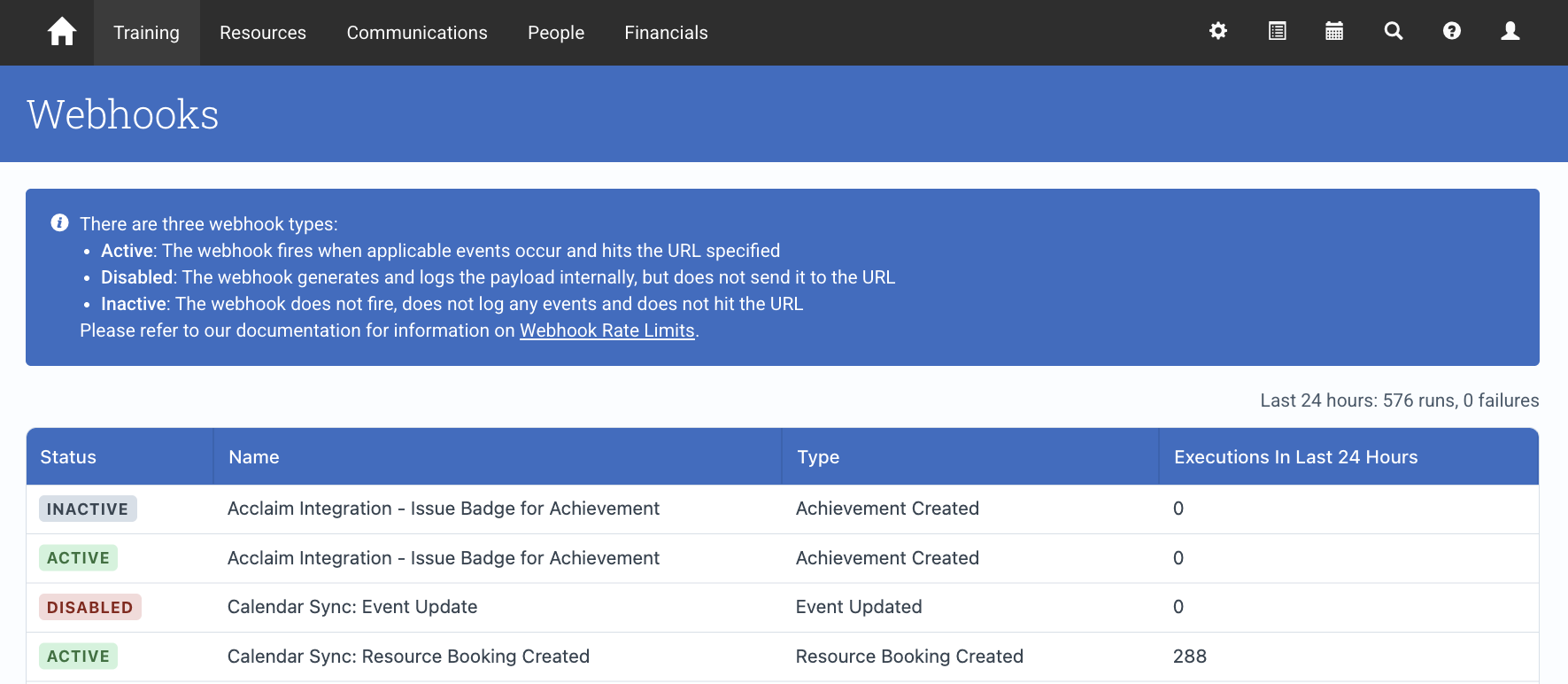Open the Communications menu

(417, 33)
